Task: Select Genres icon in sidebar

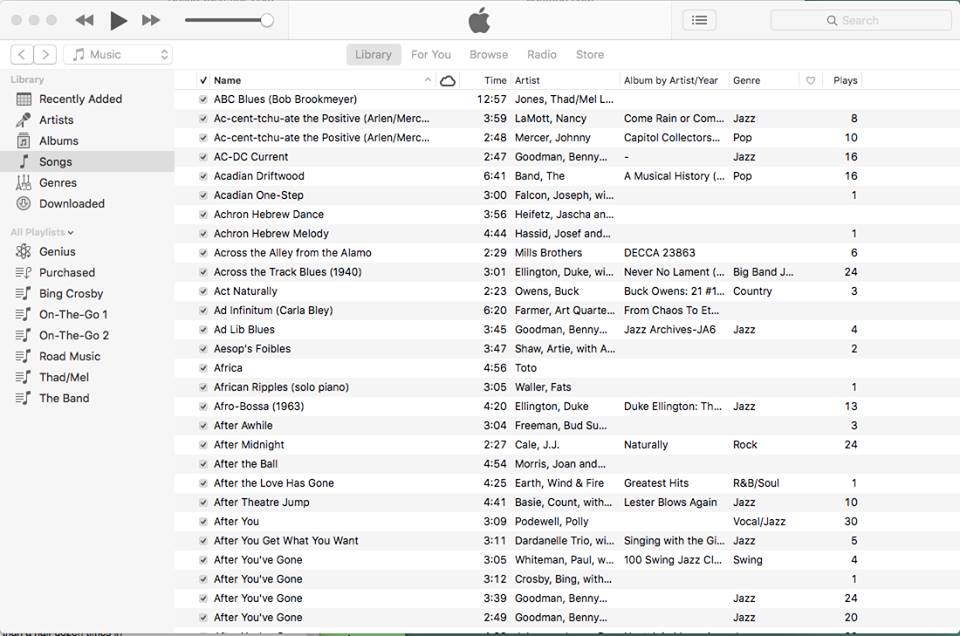Action: 23,182
